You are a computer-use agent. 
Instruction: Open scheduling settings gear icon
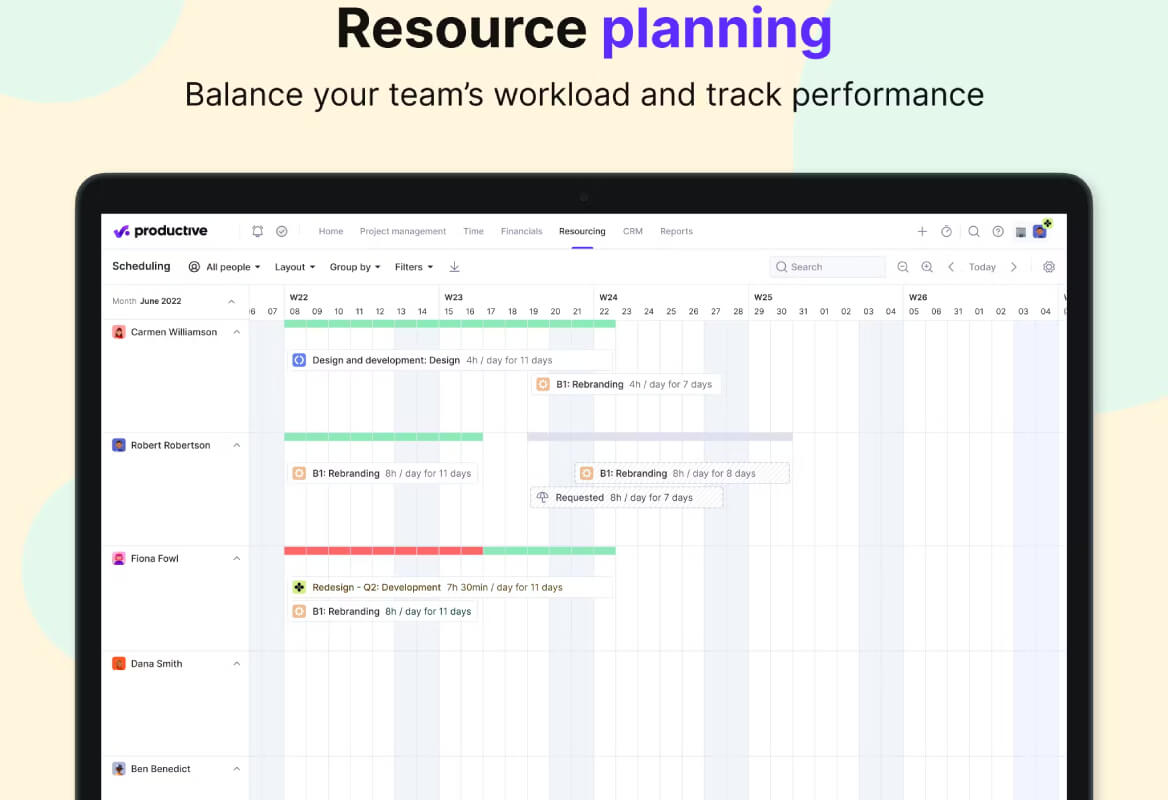point(1049,267)
